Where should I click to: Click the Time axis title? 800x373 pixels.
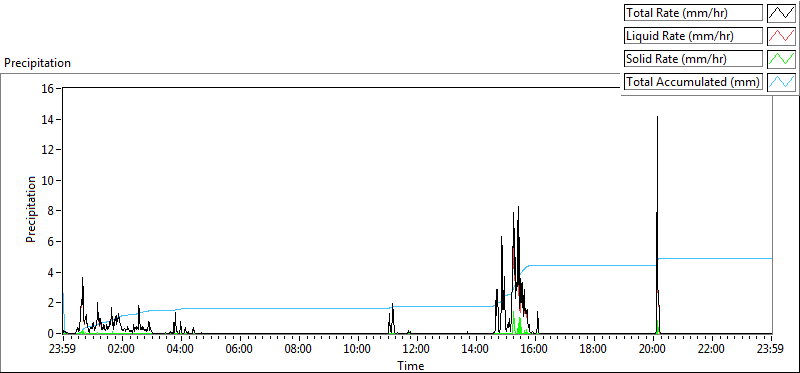click(x=411, y=365)
